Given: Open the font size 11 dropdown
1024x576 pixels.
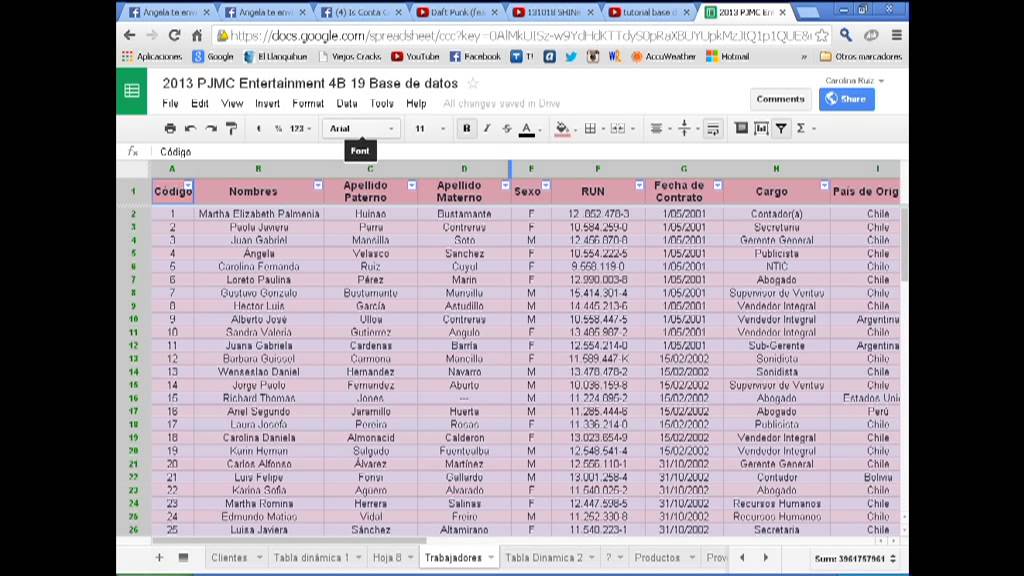Looking at the screenshot, I should click(430, 129).
